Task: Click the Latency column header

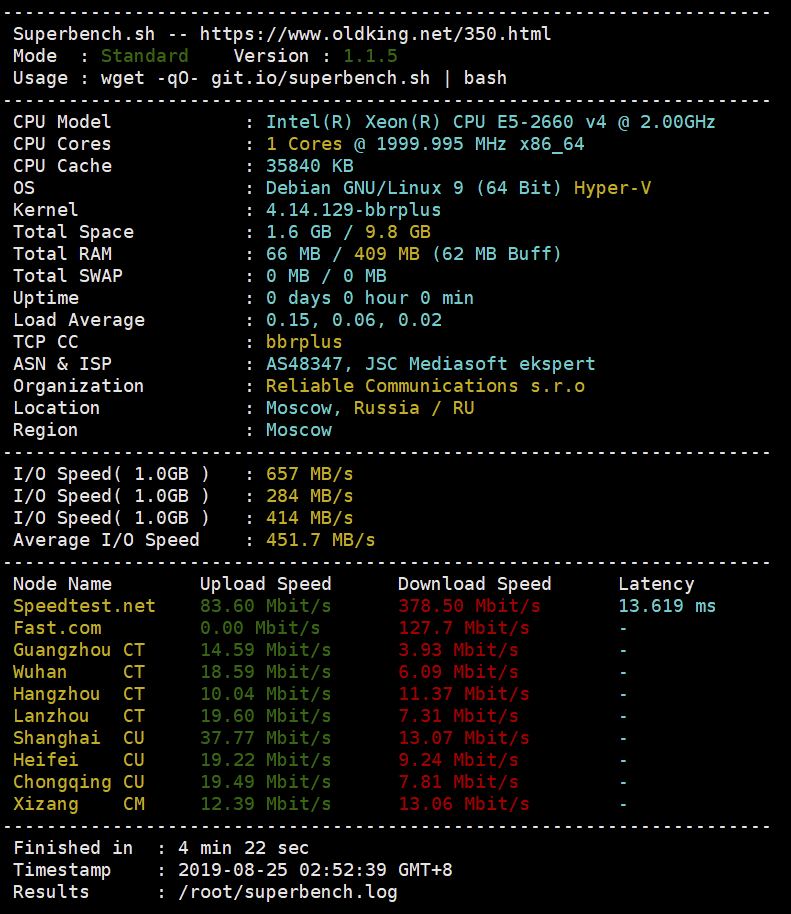Action: pos(655,584)
